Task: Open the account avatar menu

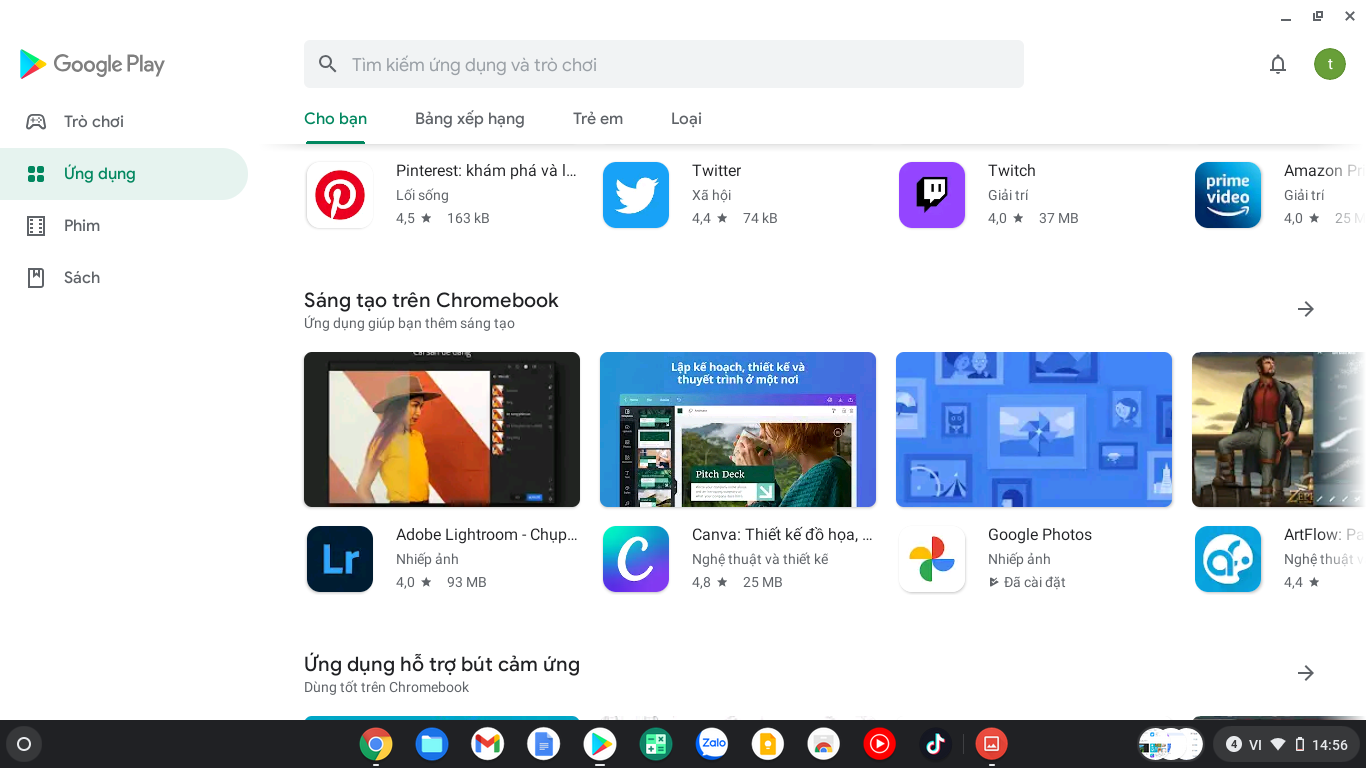Action: 1330,64
